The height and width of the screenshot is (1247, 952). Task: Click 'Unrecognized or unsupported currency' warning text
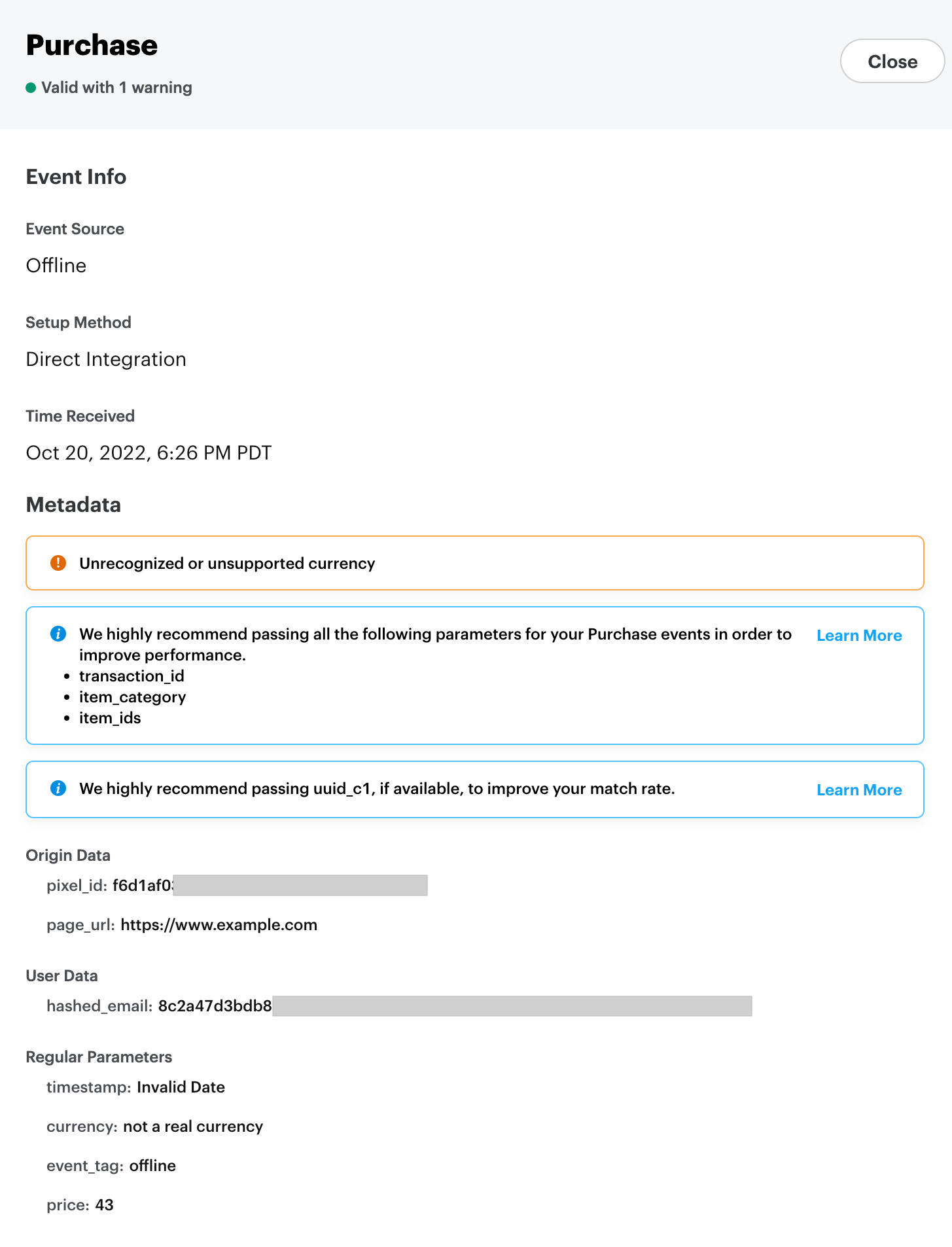[227, 564]
